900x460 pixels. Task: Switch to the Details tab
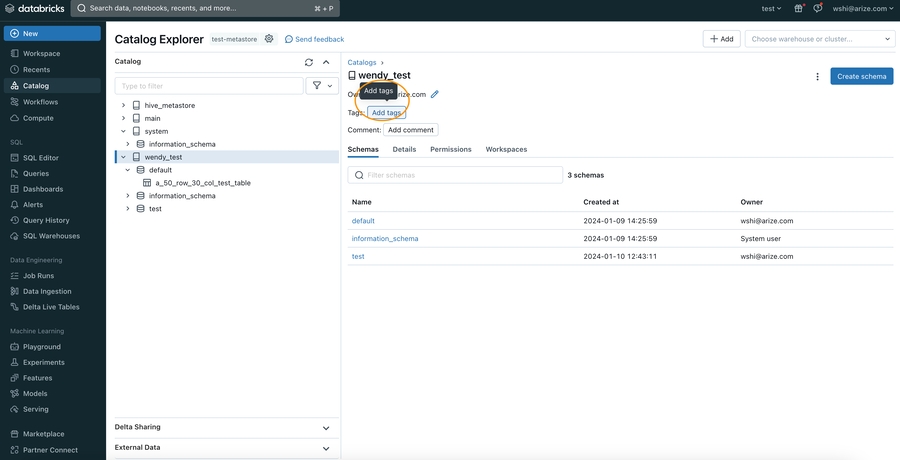pos(404,149)
